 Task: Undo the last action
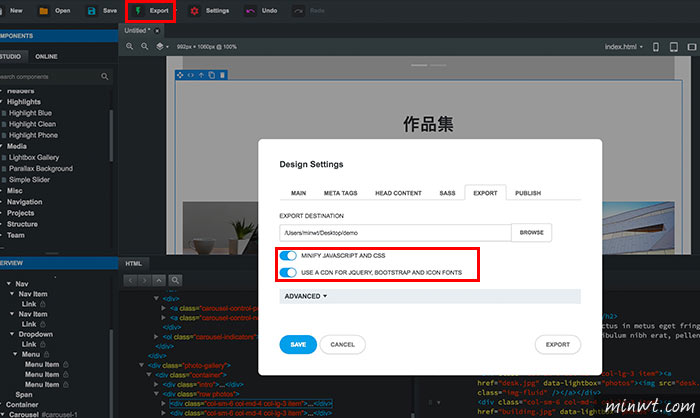coord(250,11)
